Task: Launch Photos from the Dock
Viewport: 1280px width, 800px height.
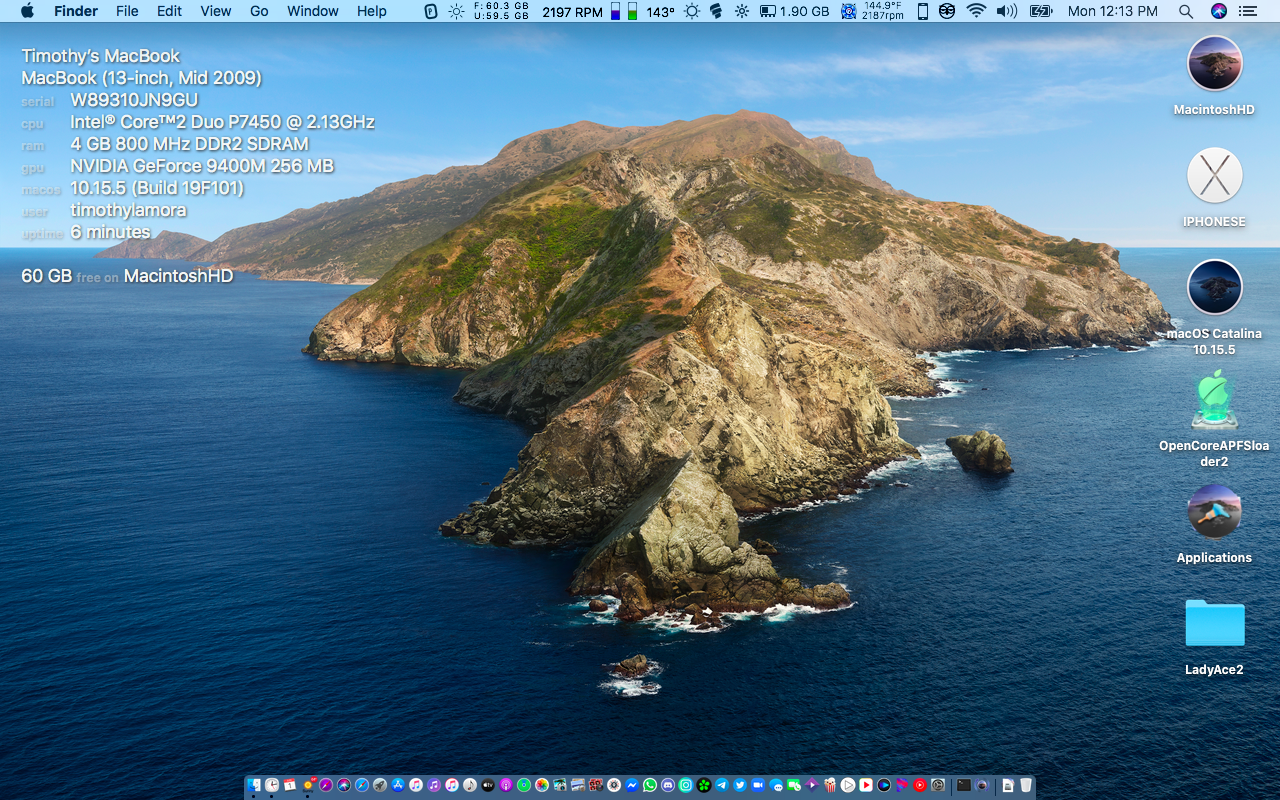Action: tap(542, 785)
